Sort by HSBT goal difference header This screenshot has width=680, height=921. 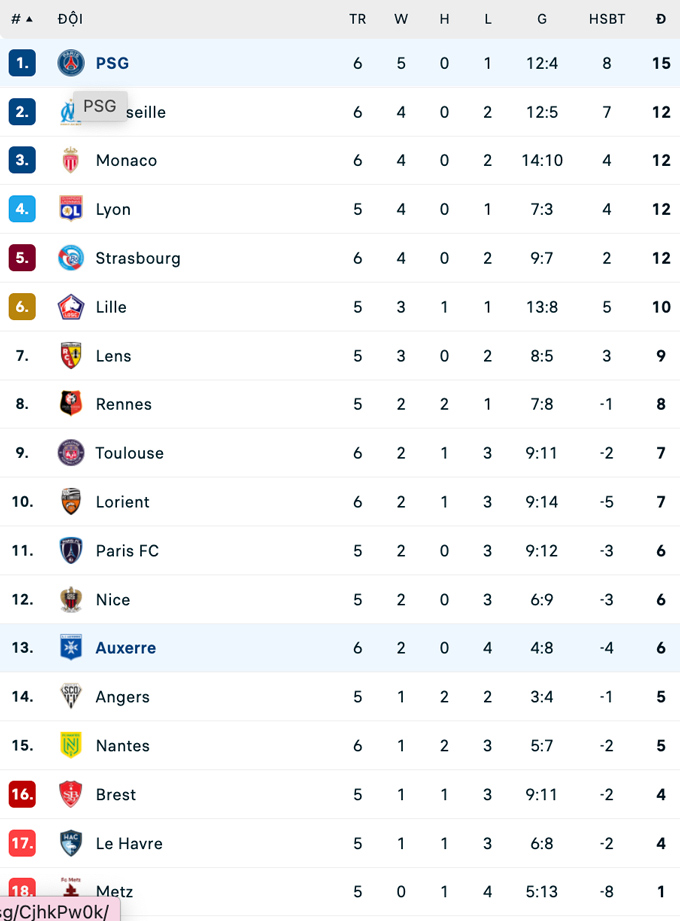pos(607,19)
